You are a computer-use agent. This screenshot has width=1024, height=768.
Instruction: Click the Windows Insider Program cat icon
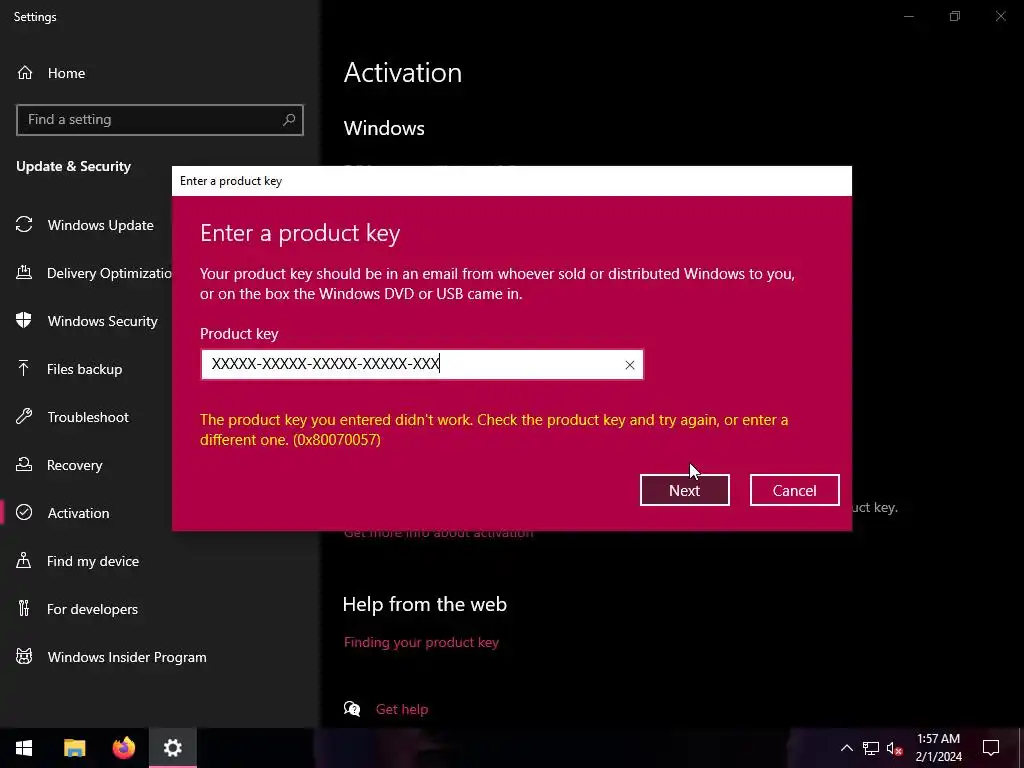point(24,656)
